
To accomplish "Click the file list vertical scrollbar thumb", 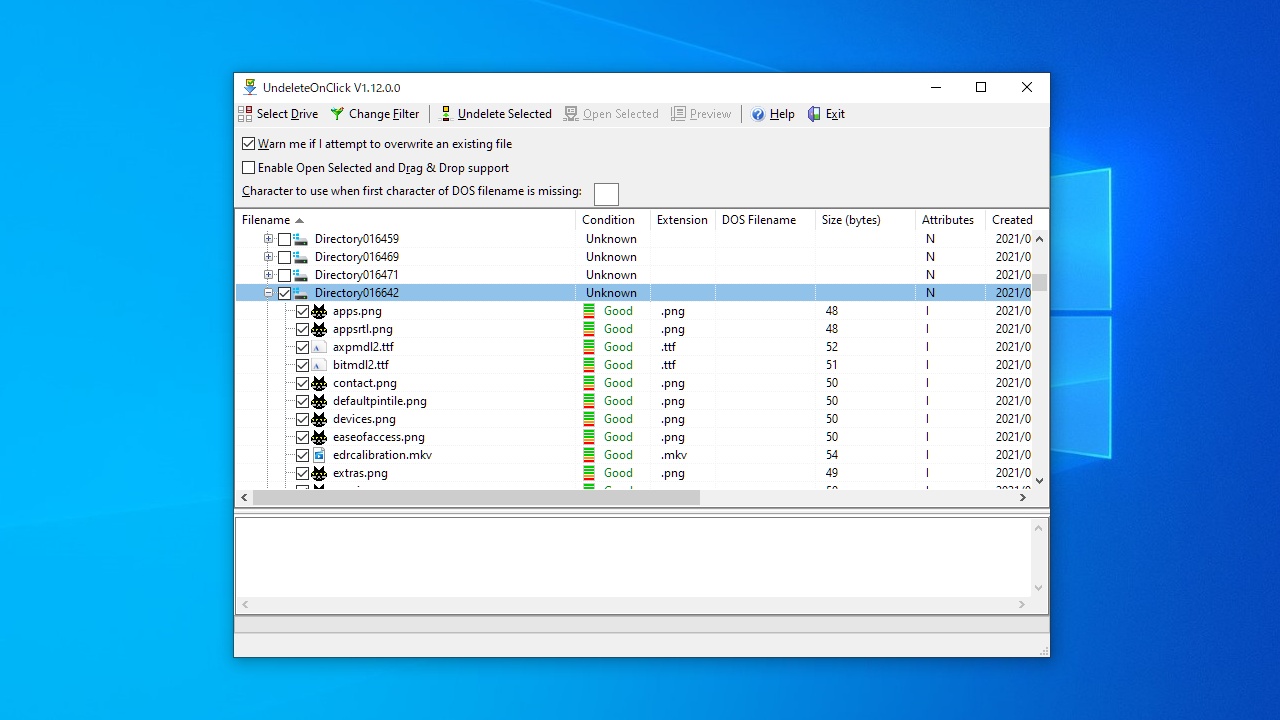I will click(1039, 282).
